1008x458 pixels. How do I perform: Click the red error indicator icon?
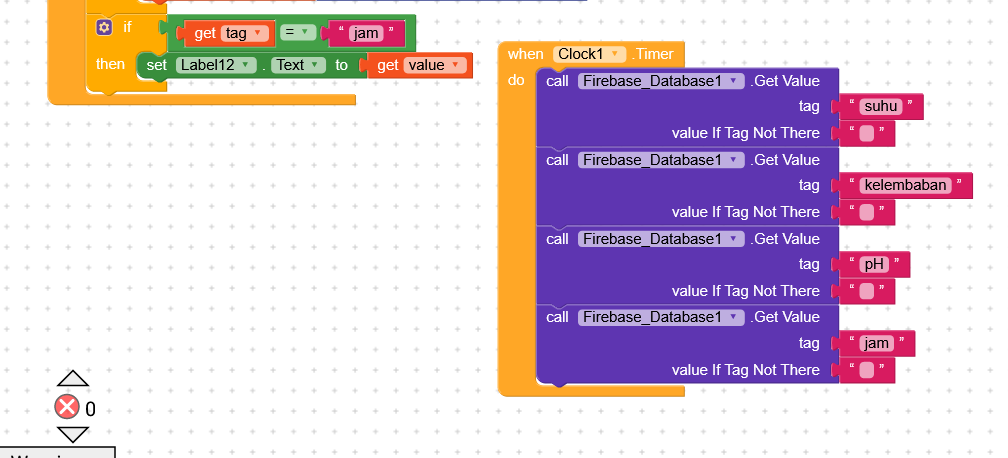(67, 407)
